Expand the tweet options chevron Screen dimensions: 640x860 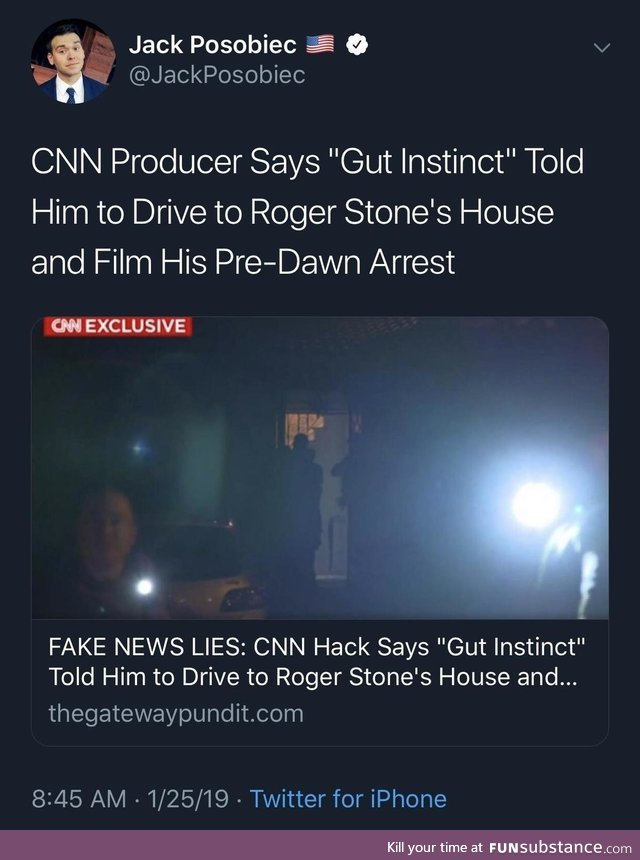pos(602,48)
